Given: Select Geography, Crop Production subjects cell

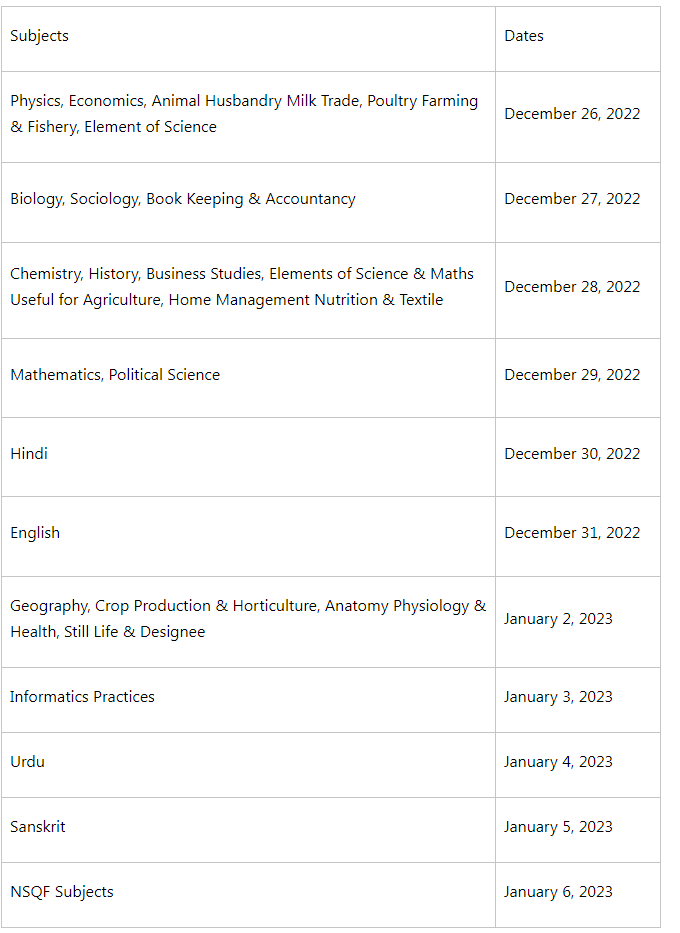Looking at the screenshot, I should (248, 622).
